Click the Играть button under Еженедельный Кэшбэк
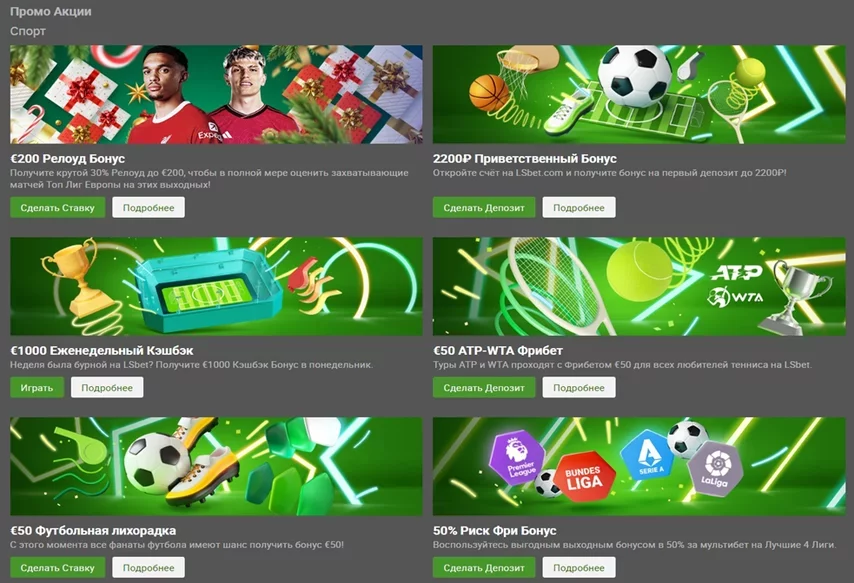This screenshot has width=854, height=583. point(37,387)
